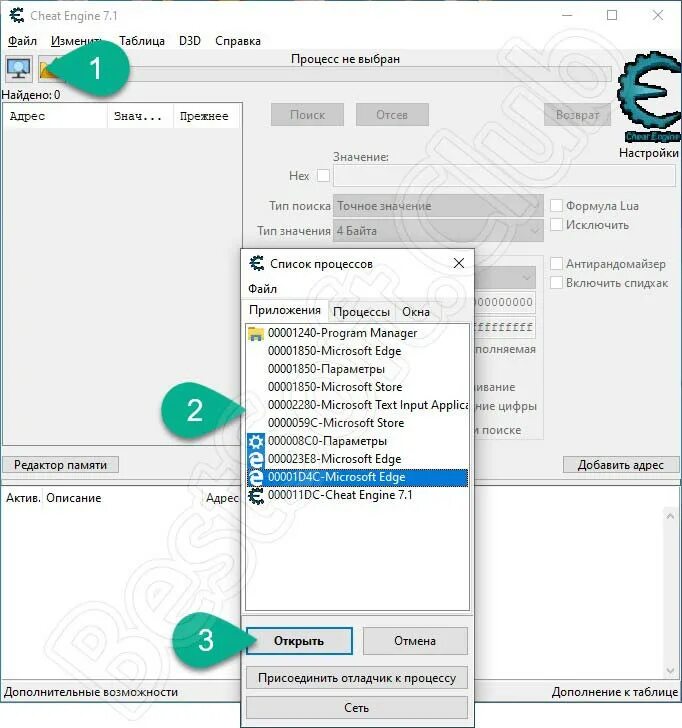682x728 pixels.
Task: Open the D3D menu
Action: click(190, 41)
